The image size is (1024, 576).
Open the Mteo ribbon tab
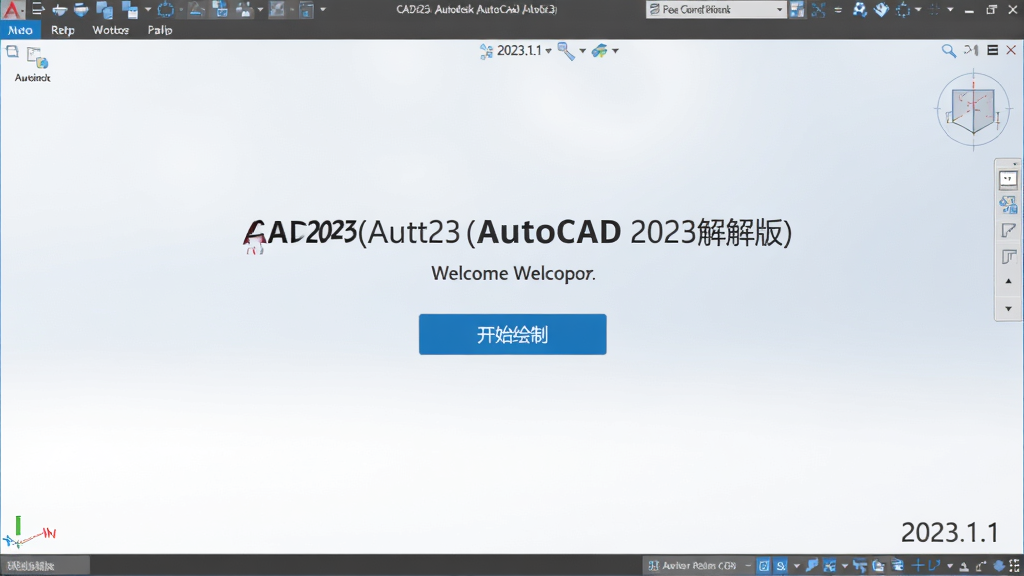tap(20, 30)
